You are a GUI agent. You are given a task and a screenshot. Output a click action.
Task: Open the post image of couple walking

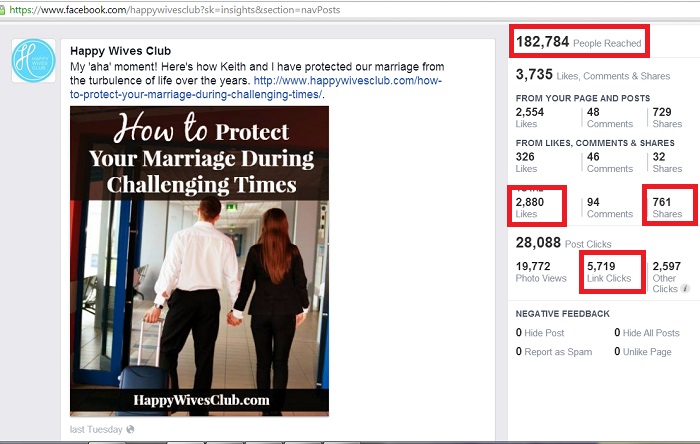200,261
